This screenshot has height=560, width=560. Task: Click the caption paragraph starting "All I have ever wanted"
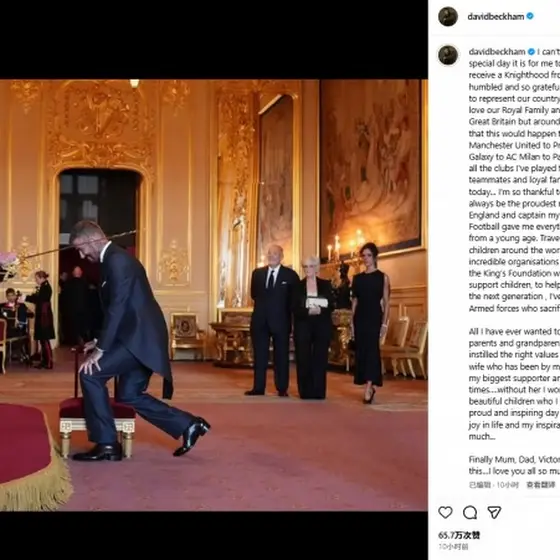pos(514,384)
